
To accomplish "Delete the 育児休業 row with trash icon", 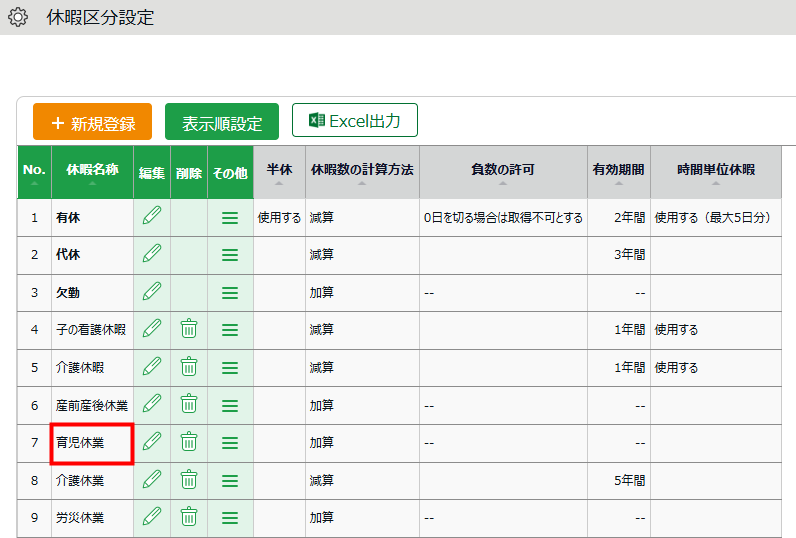I will coord(189,441).
